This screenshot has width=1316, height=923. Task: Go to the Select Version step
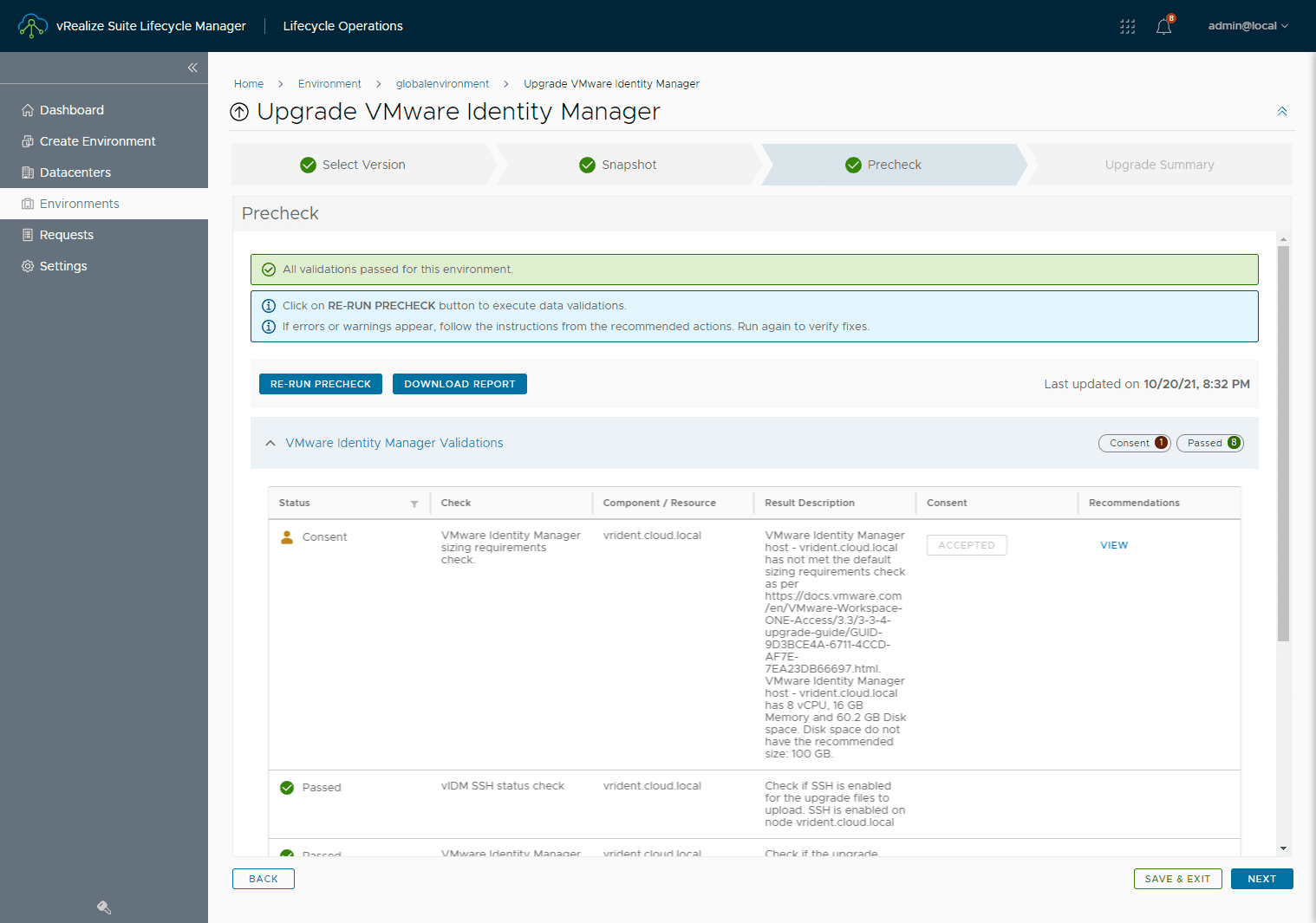pyautogui.click(x=363, y=165)
